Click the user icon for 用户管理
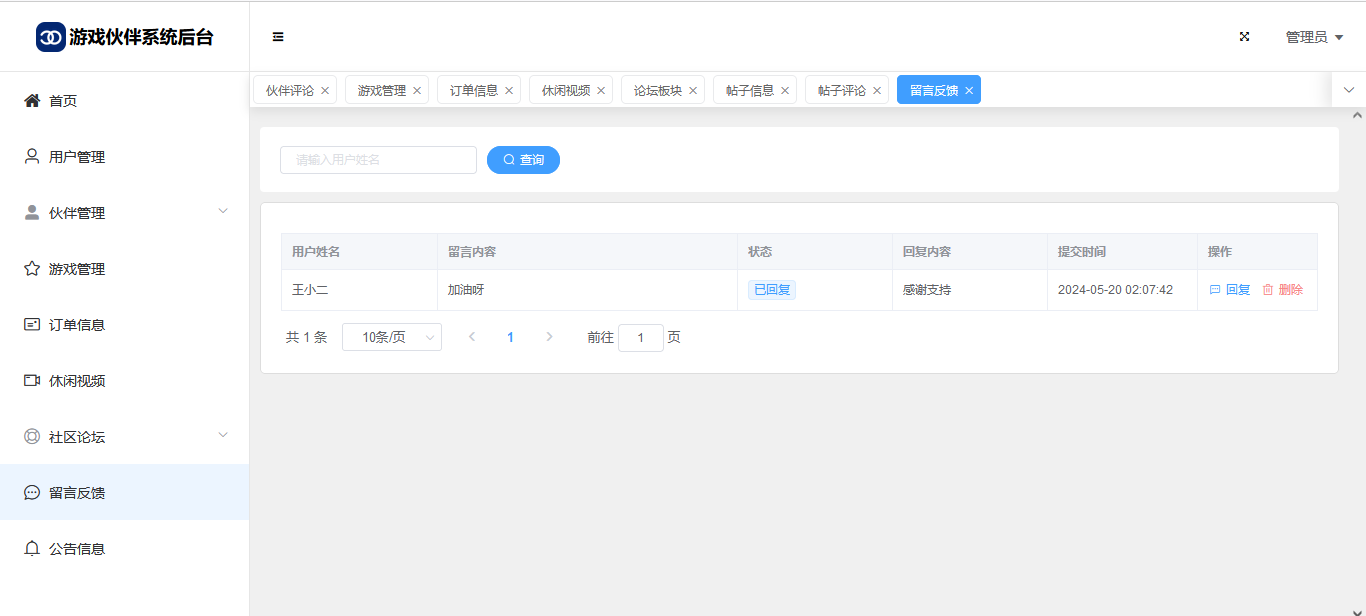The width and height of the screenshot is (1366, 616). tap(32, 157)
